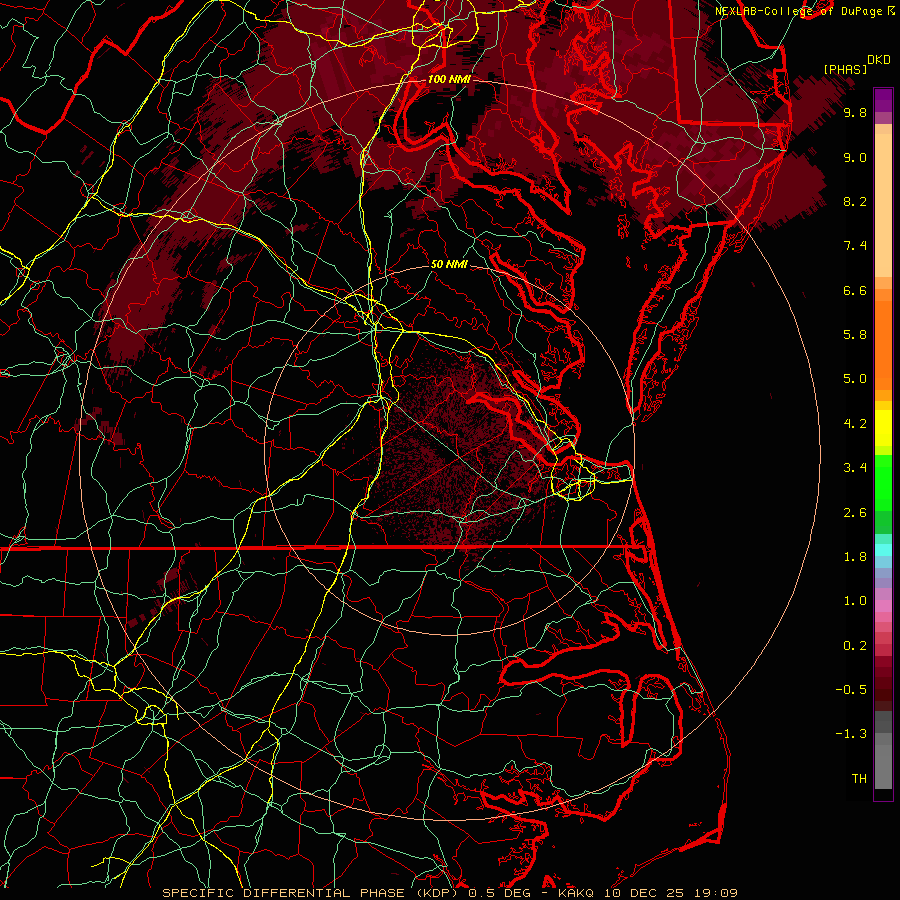Click the 50 NMI range ring label
900x900 pixels.
(449, 264)
